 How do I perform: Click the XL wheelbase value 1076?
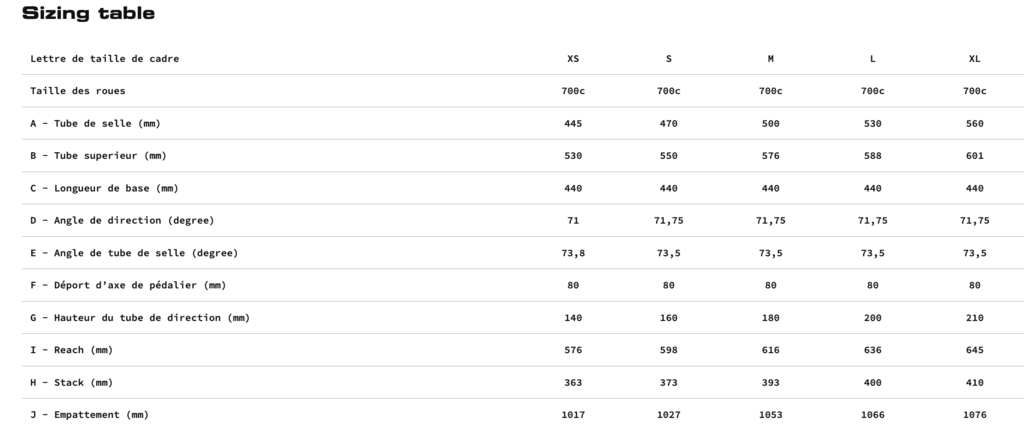[x=974, y=415]
